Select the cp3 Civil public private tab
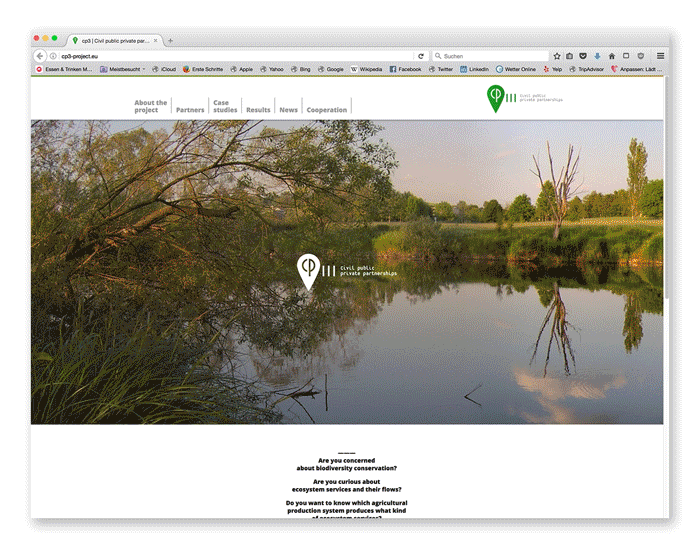 tap(115, 41)
